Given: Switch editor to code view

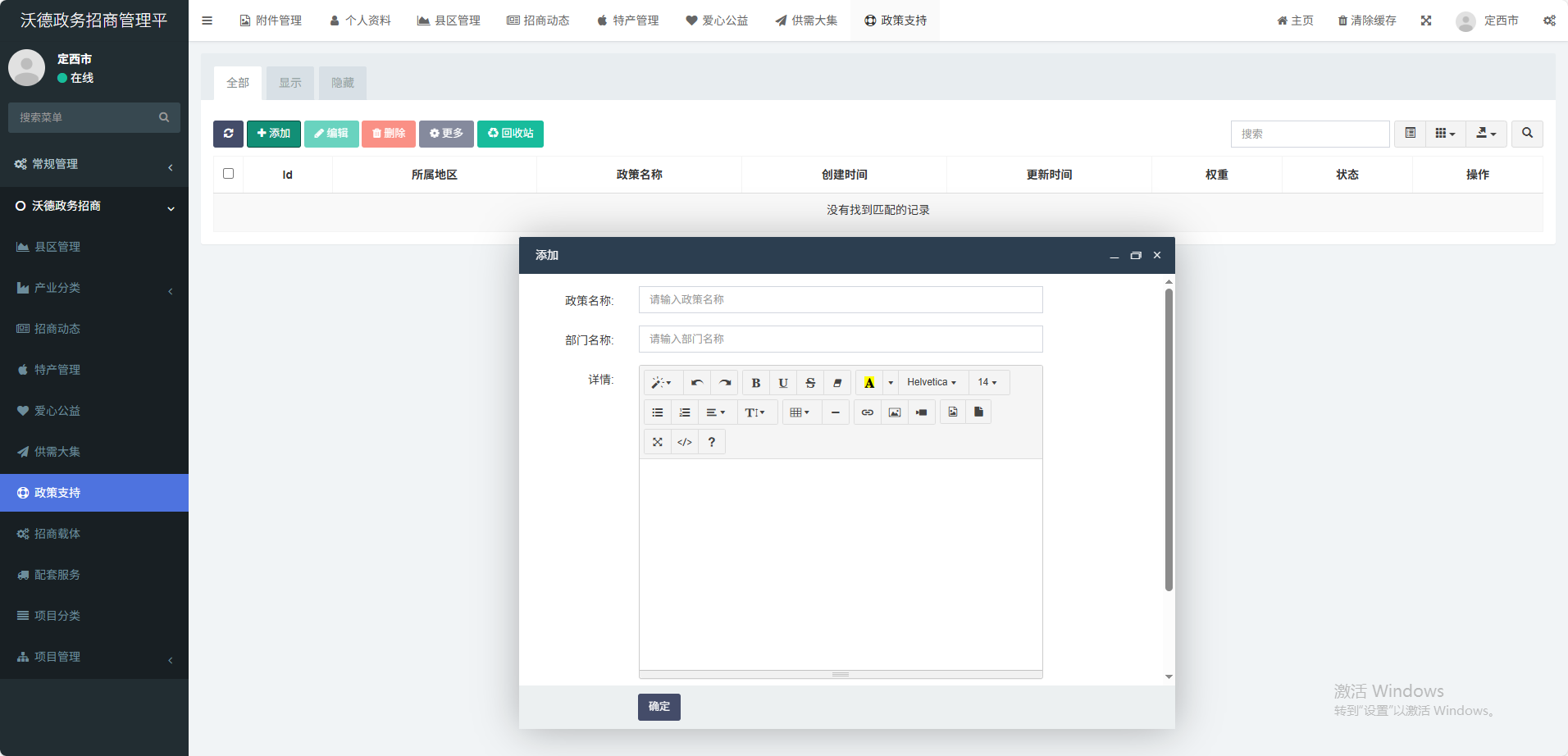Looking at the screenshot, I should point(684,442).
